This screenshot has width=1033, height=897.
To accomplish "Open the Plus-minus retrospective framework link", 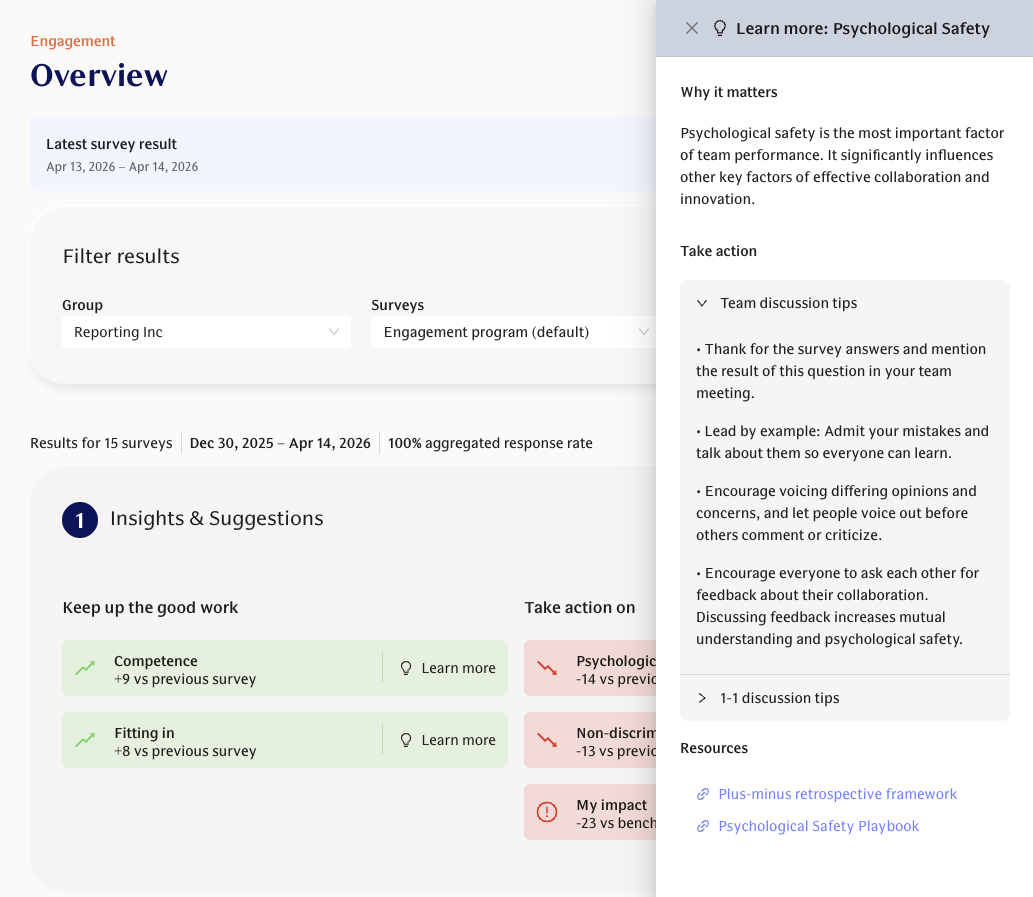I will tap(837, 794).
